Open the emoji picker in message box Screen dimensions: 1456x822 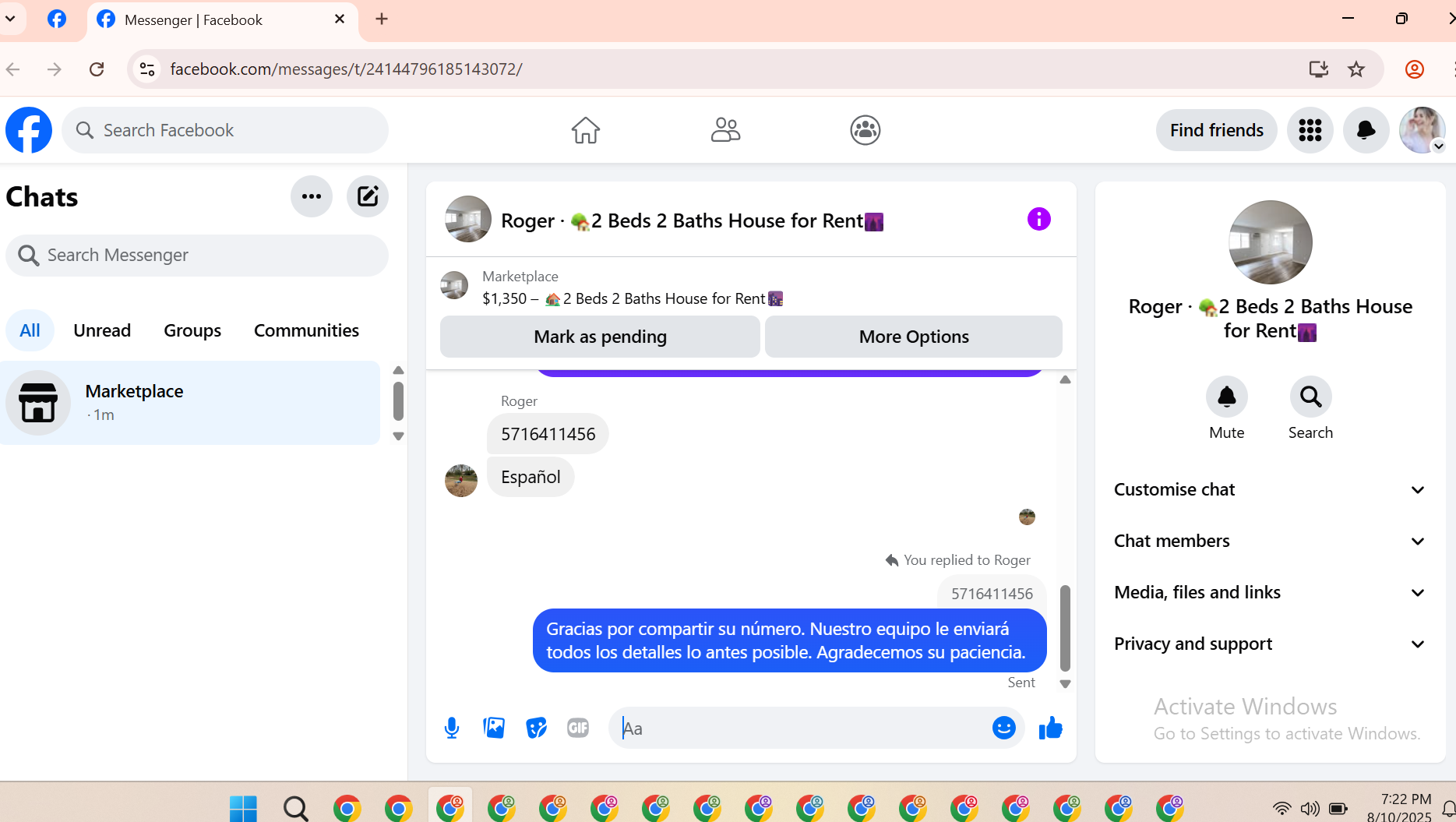[x=1003, y=728]
